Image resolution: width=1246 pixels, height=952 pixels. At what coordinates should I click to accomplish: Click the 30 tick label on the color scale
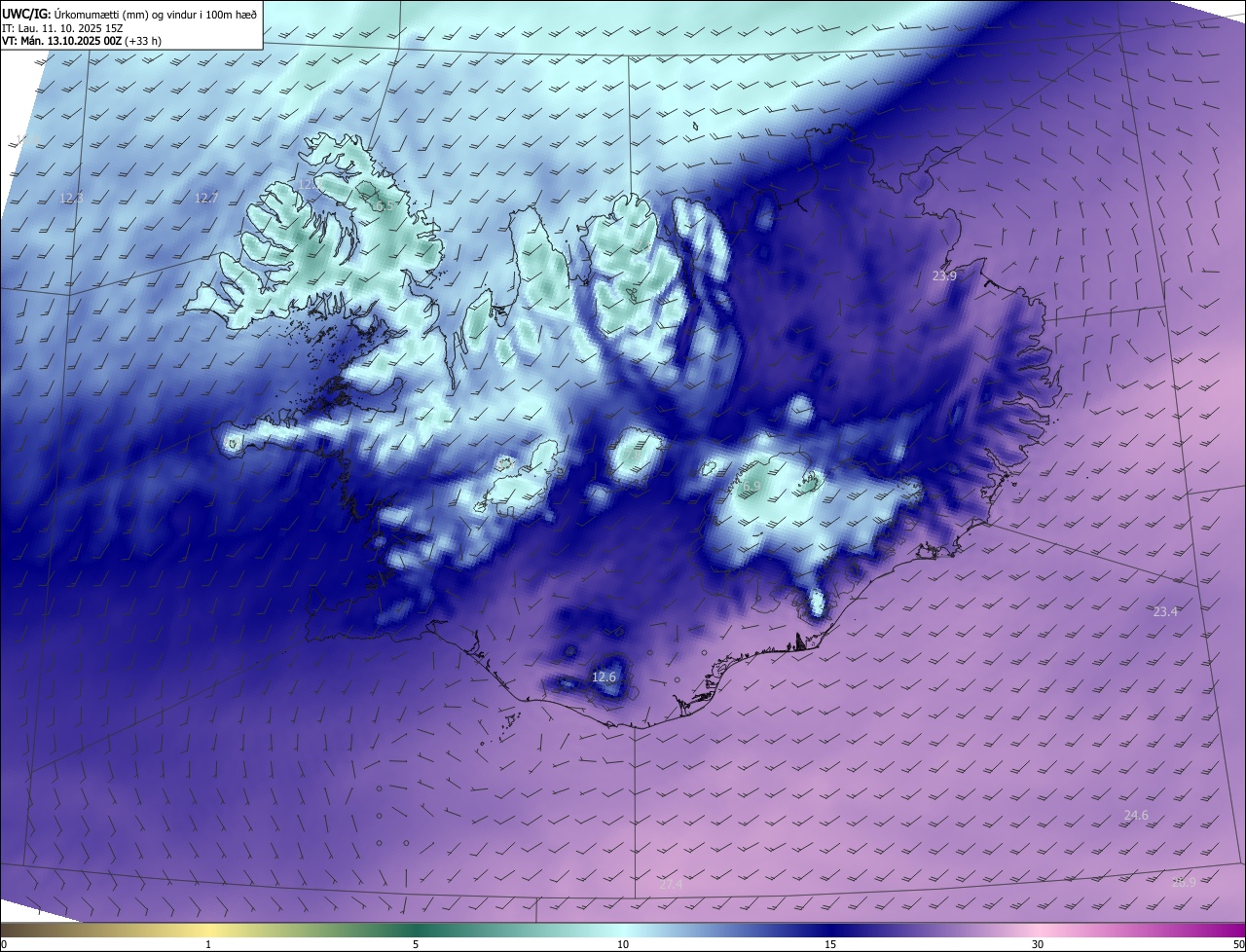coord(1038,944)
